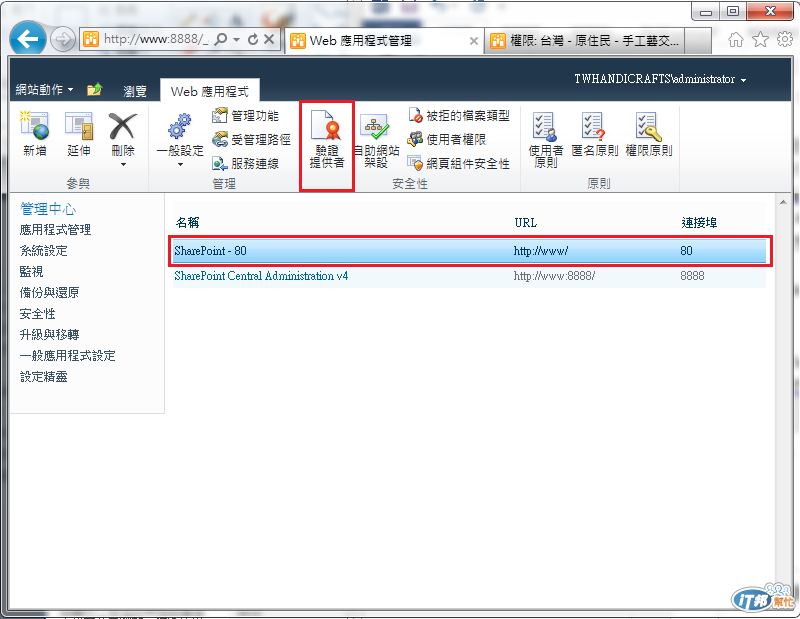Select the Web 應用程式 ribbon tab
Image resolution: width=800 pixels, height=619 pixels.
coord(210,91)
